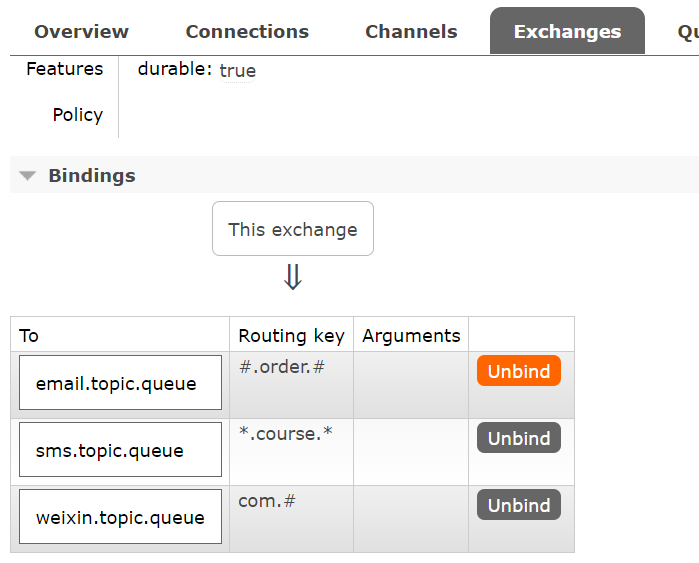
Task: Unbind the email.topic.queue binding
Action: tap(519, 371)
